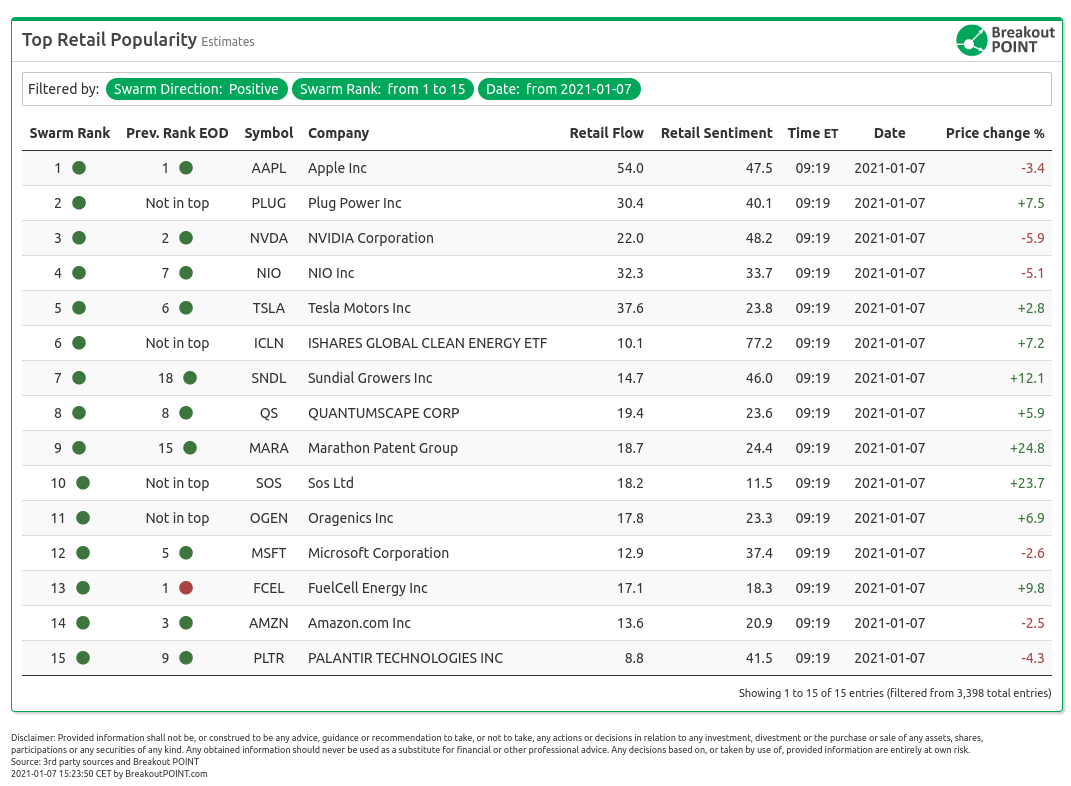Select the Date from 2021-01-07 filter chip

point(558,89)
